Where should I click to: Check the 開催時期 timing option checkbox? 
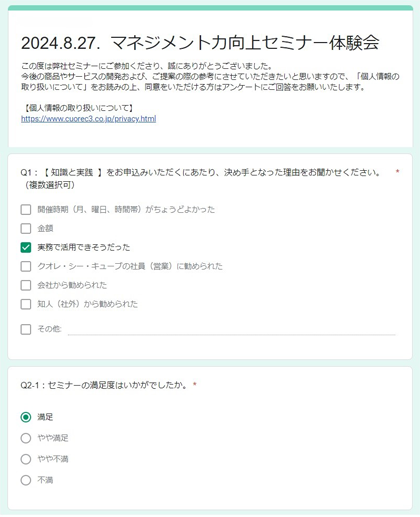[26, 210]
